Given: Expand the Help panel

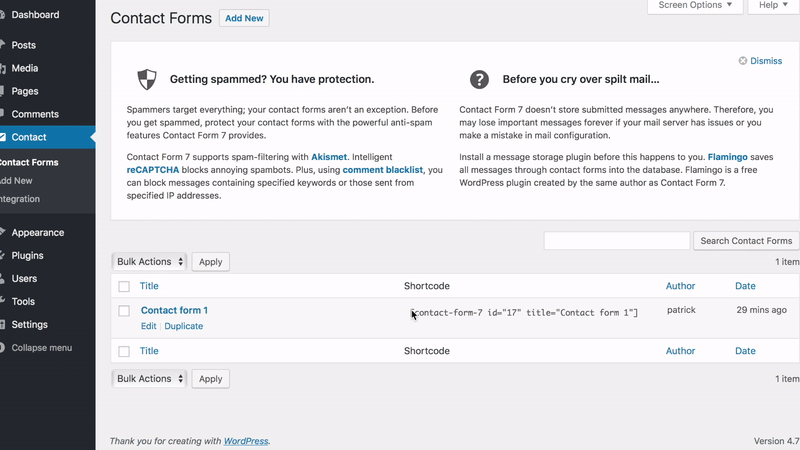Looking at the screenshot, I should tap(773, 5).
